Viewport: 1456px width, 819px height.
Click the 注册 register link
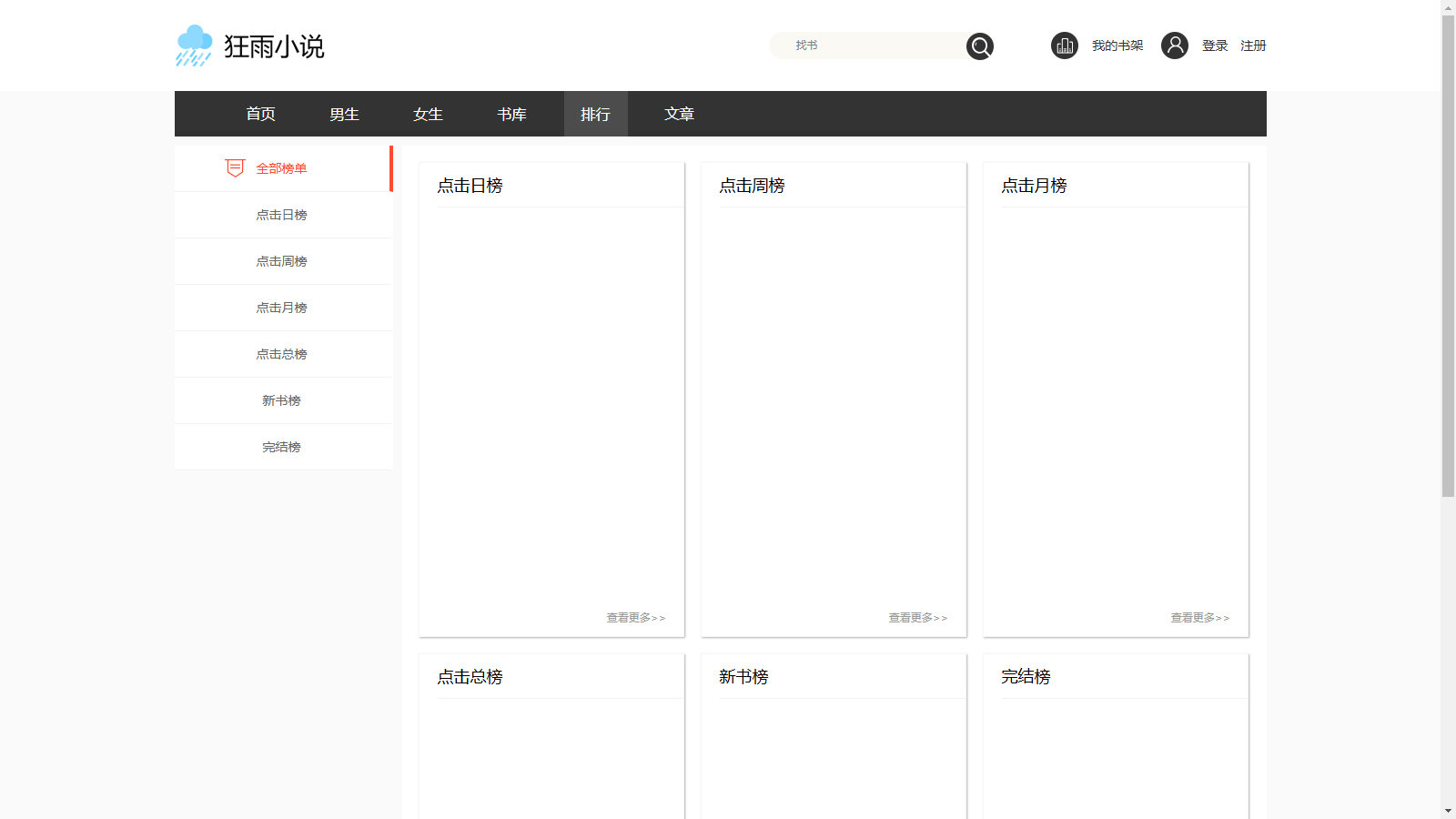click(x=1252, y=45)
